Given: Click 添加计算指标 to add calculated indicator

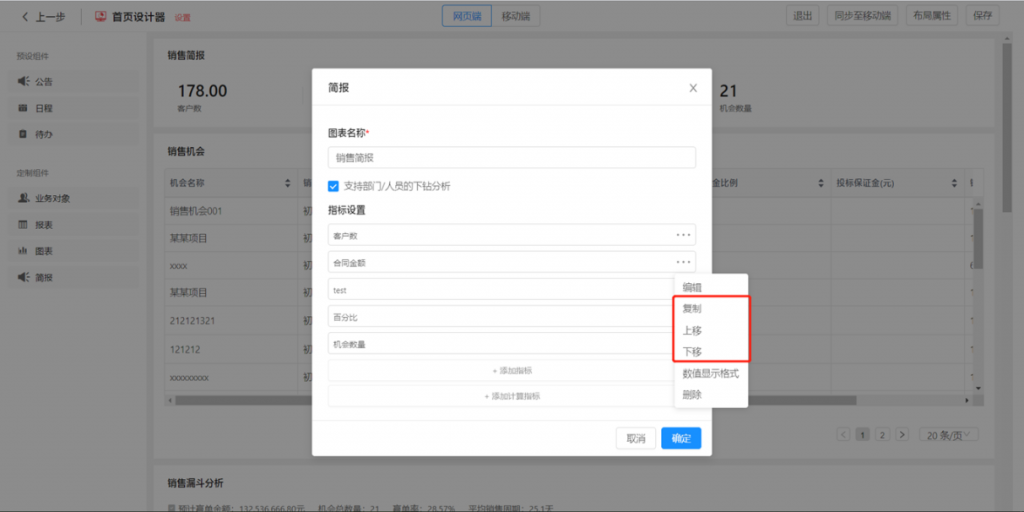Looking at the screenshot, I should pos(512,396).
